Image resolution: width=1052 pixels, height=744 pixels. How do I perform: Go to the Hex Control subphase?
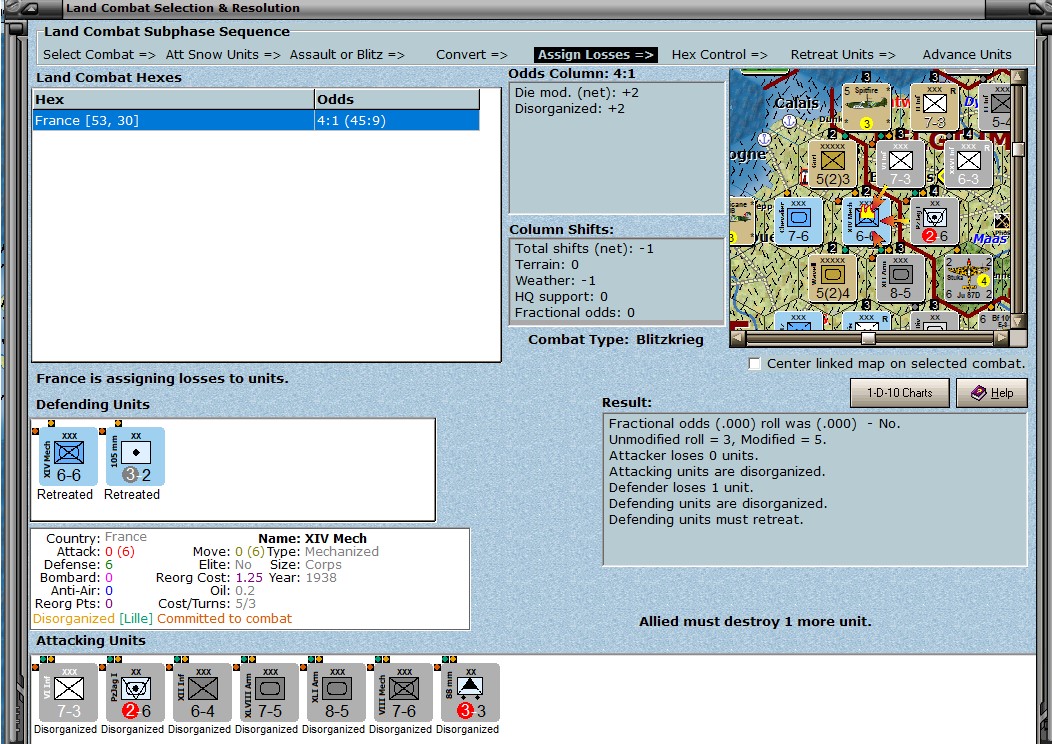coord(719,54)
